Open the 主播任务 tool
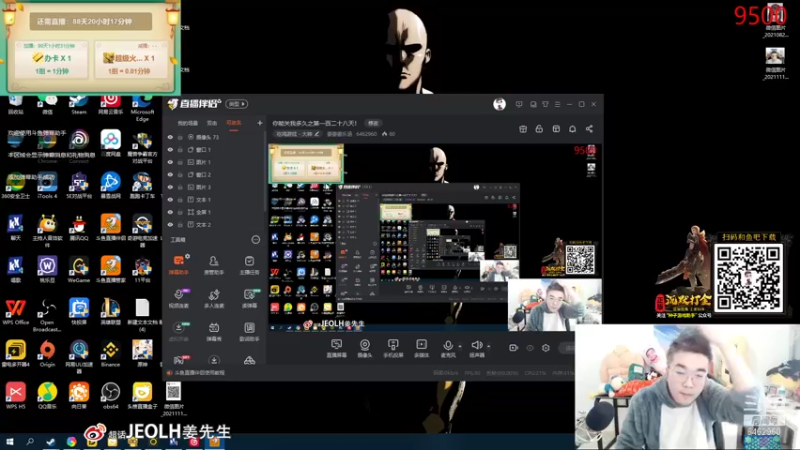800x450 pixels. tap(249, 265)
